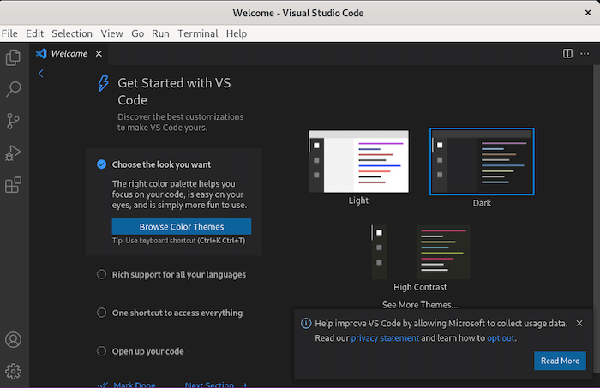Select 'Choose the look you want' step heading
This screenshot has width=600, height=388.
point(161,165)
